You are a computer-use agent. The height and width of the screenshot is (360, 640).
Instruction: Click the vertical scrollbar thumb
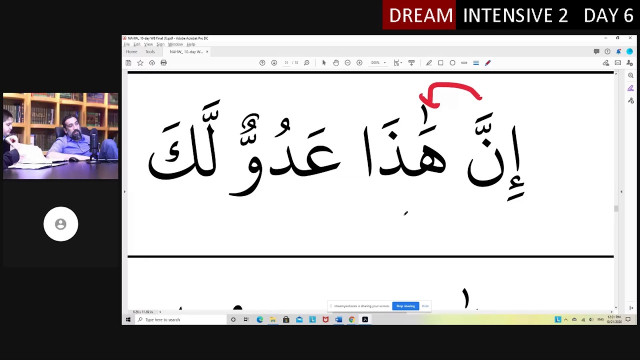616,209
